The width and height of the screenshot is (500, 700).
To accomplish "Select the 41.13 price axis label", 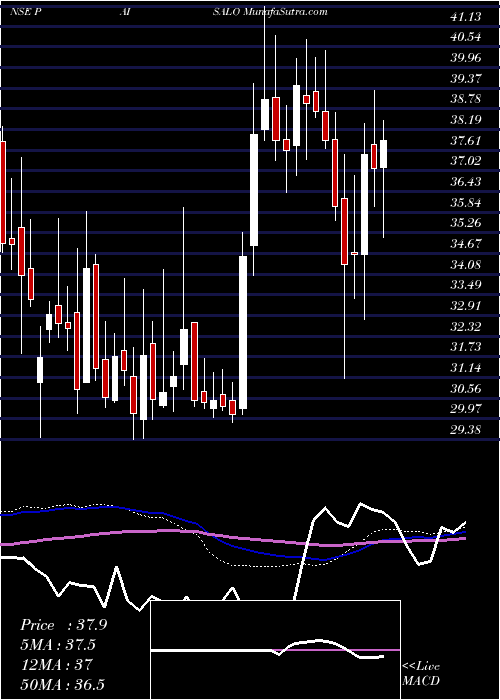I will [x=466, y=17].
